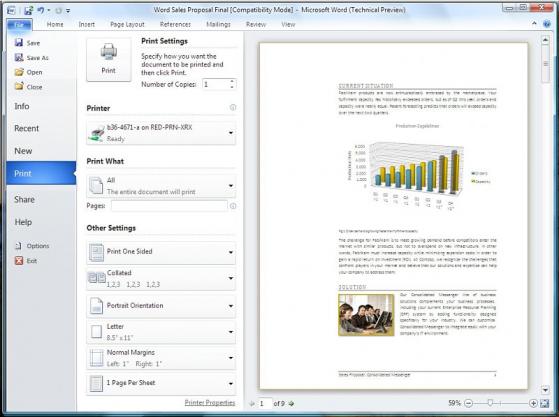Click the Exit icon in the sidebar
This screenshot has width=559, height=417.
point(19,261)
